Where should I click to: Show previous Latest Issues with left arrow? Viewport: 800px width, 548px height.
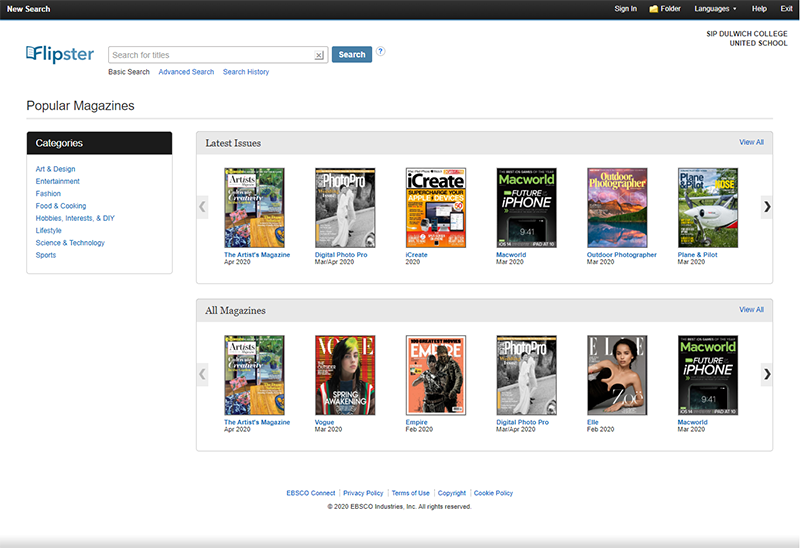tap(203, 207)
